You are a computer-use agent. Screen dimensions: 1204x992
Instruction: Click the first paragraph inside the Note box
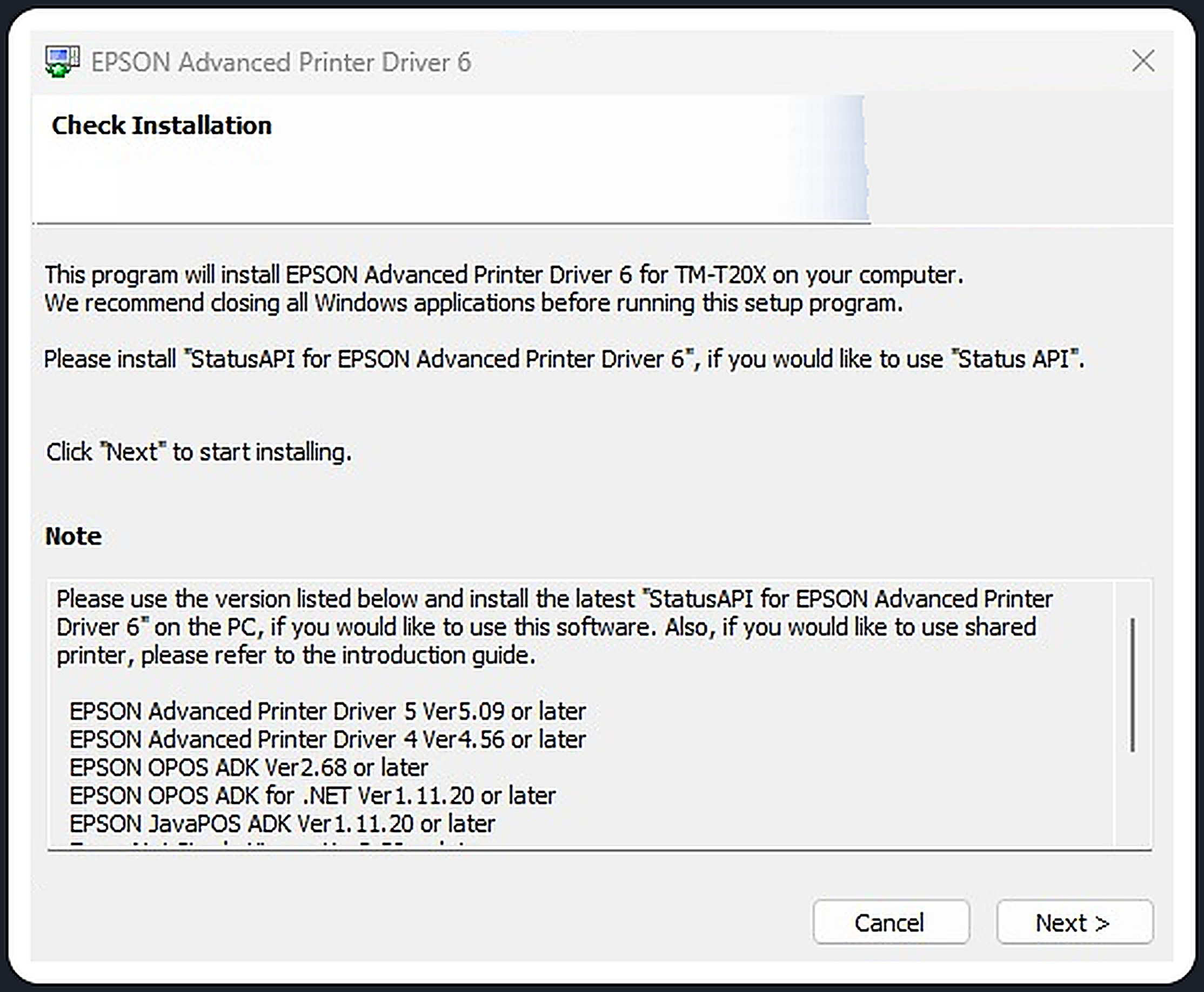tap(554, 627)
